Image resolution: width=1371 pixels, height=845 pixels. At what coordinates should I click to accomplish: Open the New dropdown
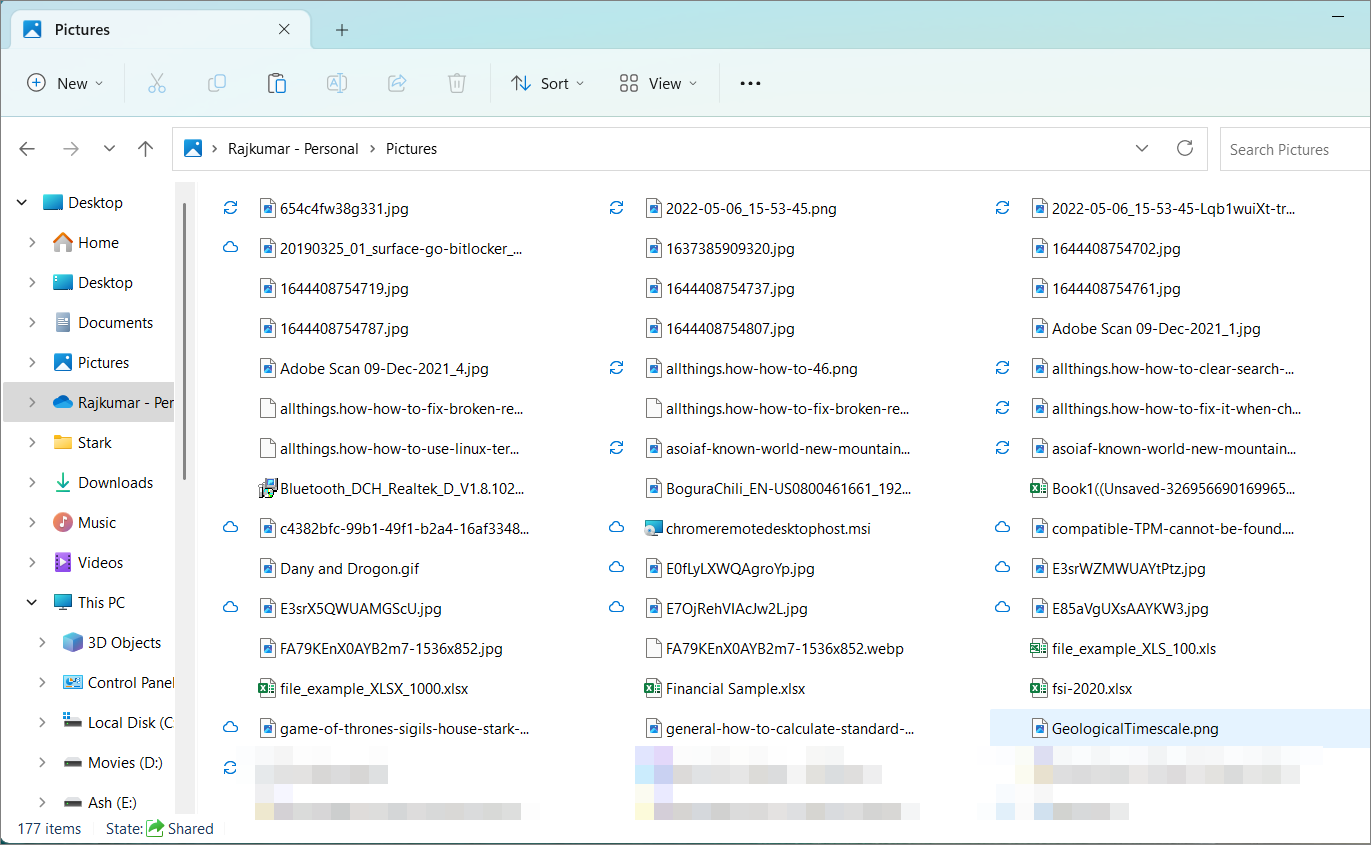pyautogui.click(x=65, y=83)
